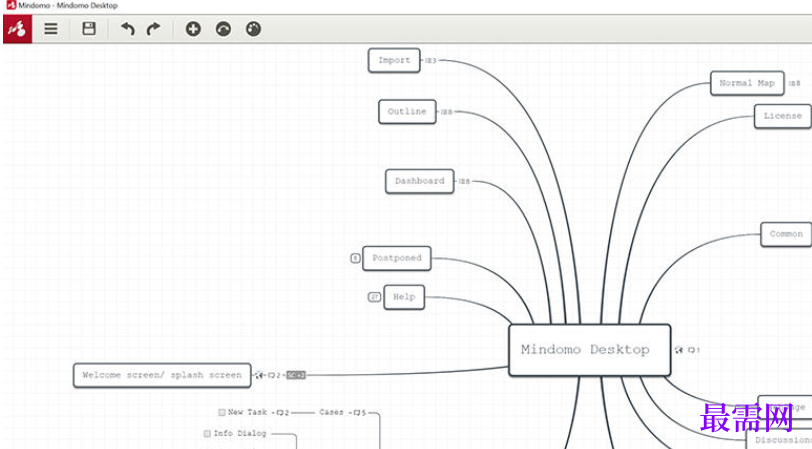Viewport: 812px width, 449px height.
Task: Expand the Normal Map subtopics counter
Action: pyautogui.click(x=794, y=83)
